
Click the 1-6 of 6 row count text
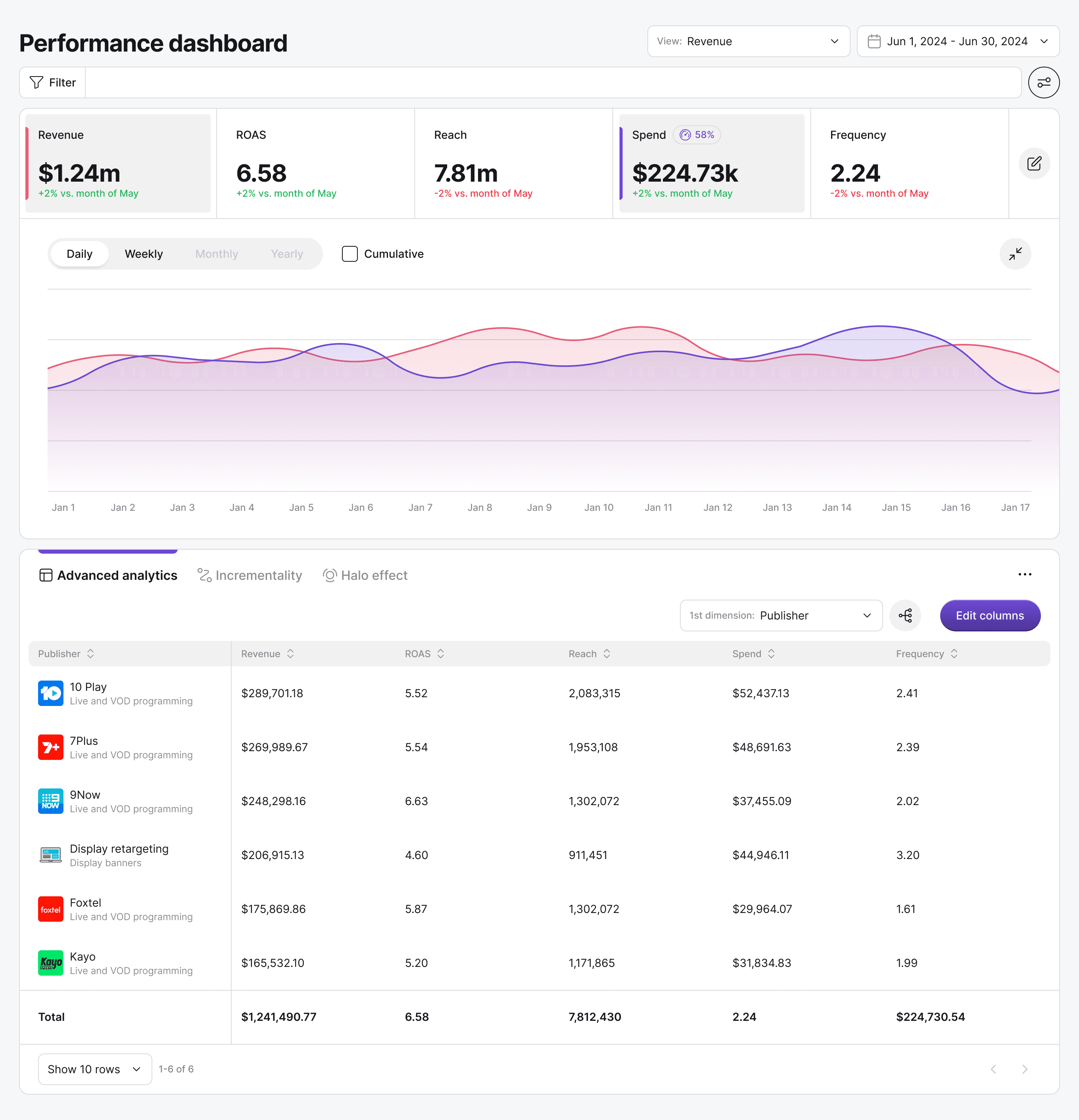(x=176, y=1069)
